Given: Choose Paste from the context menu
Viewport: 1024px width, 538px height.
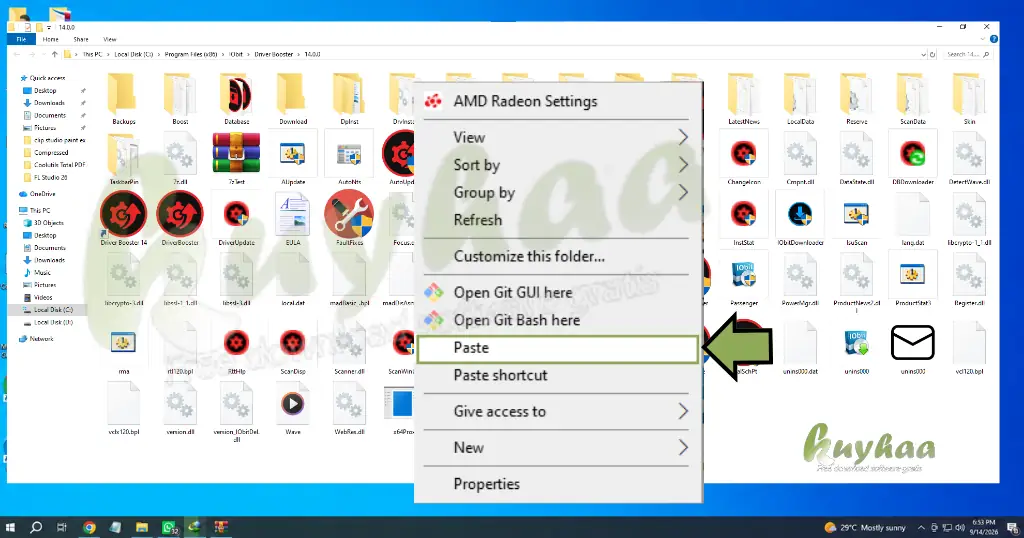Looking at the screenshot, I should click(558, 348).
